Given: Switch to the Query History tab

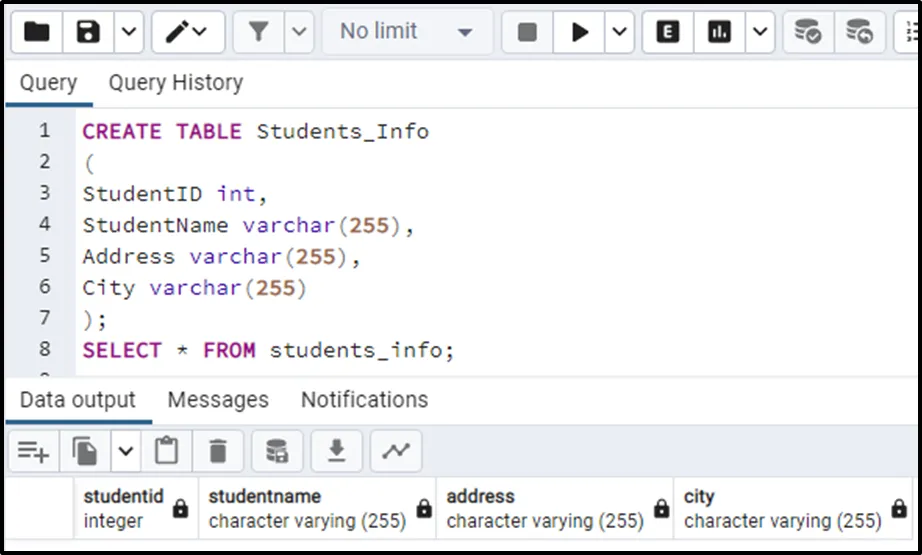Looking at the screenshot, I should click(x=175, y=82).
